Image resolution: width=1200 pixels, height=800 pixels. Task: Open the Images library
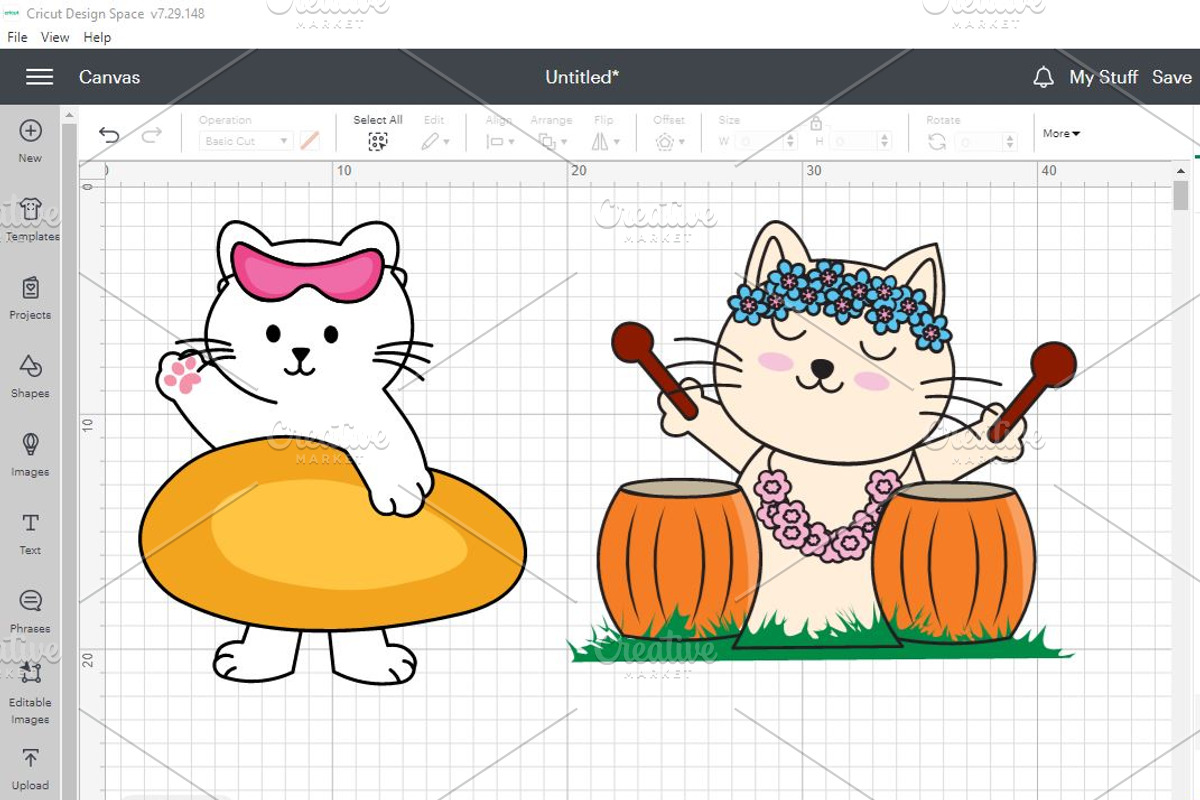[x=30, y=455]
